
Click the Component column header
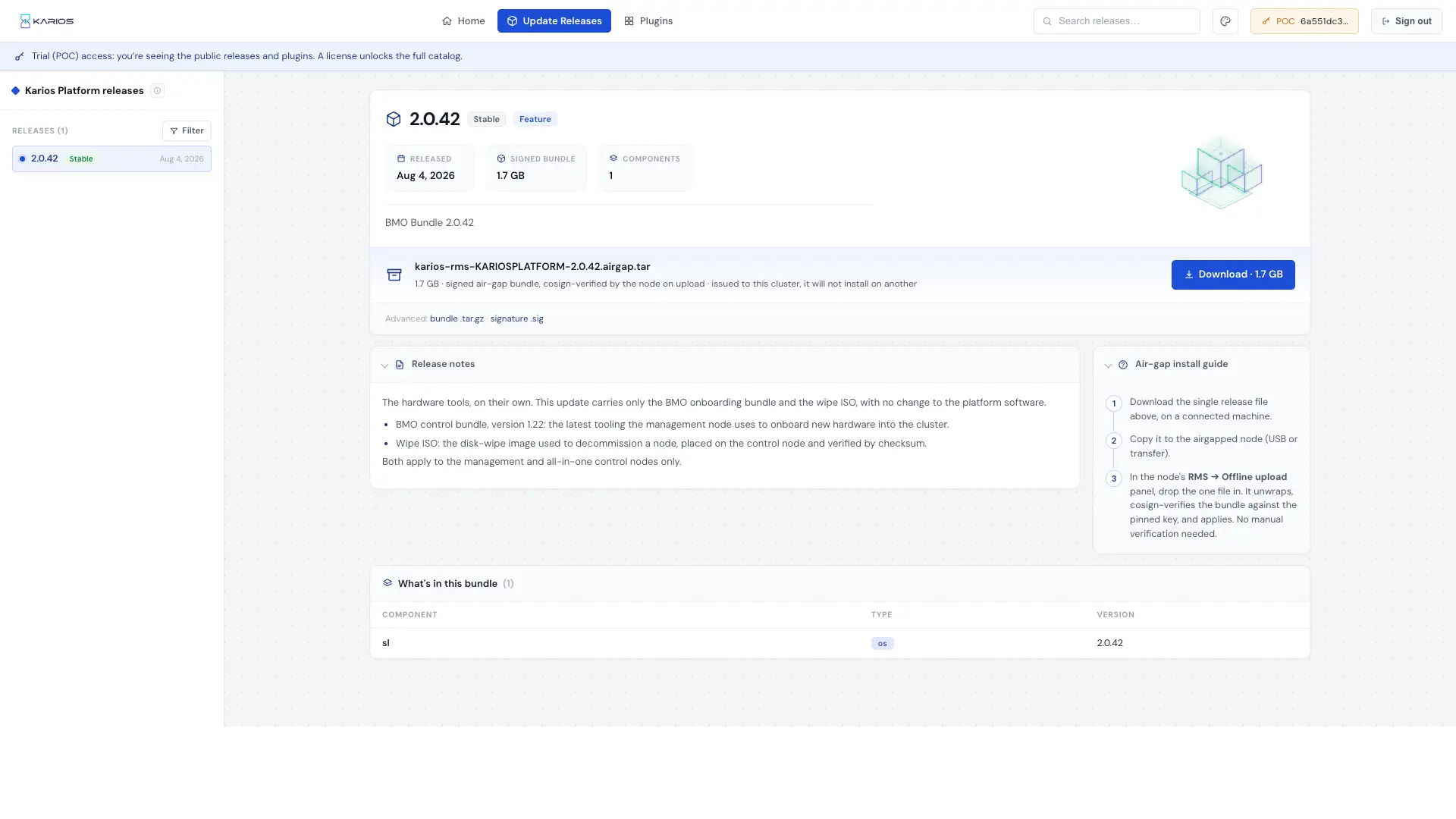tap(409, 615)
